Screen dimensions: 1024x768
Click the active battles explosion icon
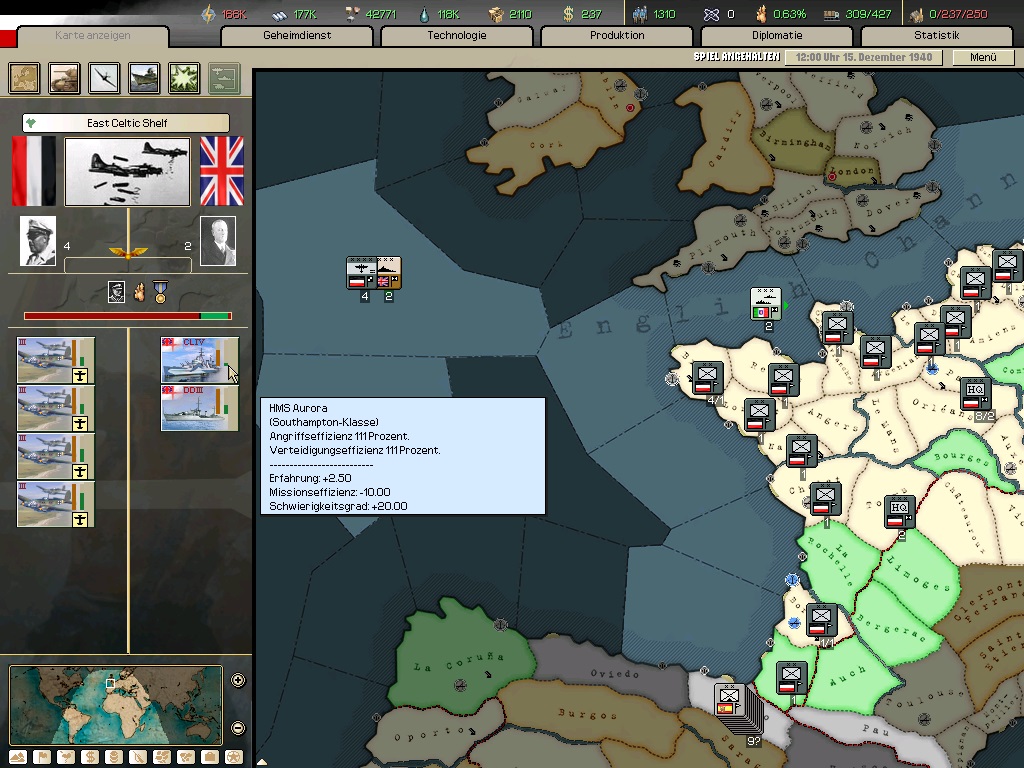(184, 77)
